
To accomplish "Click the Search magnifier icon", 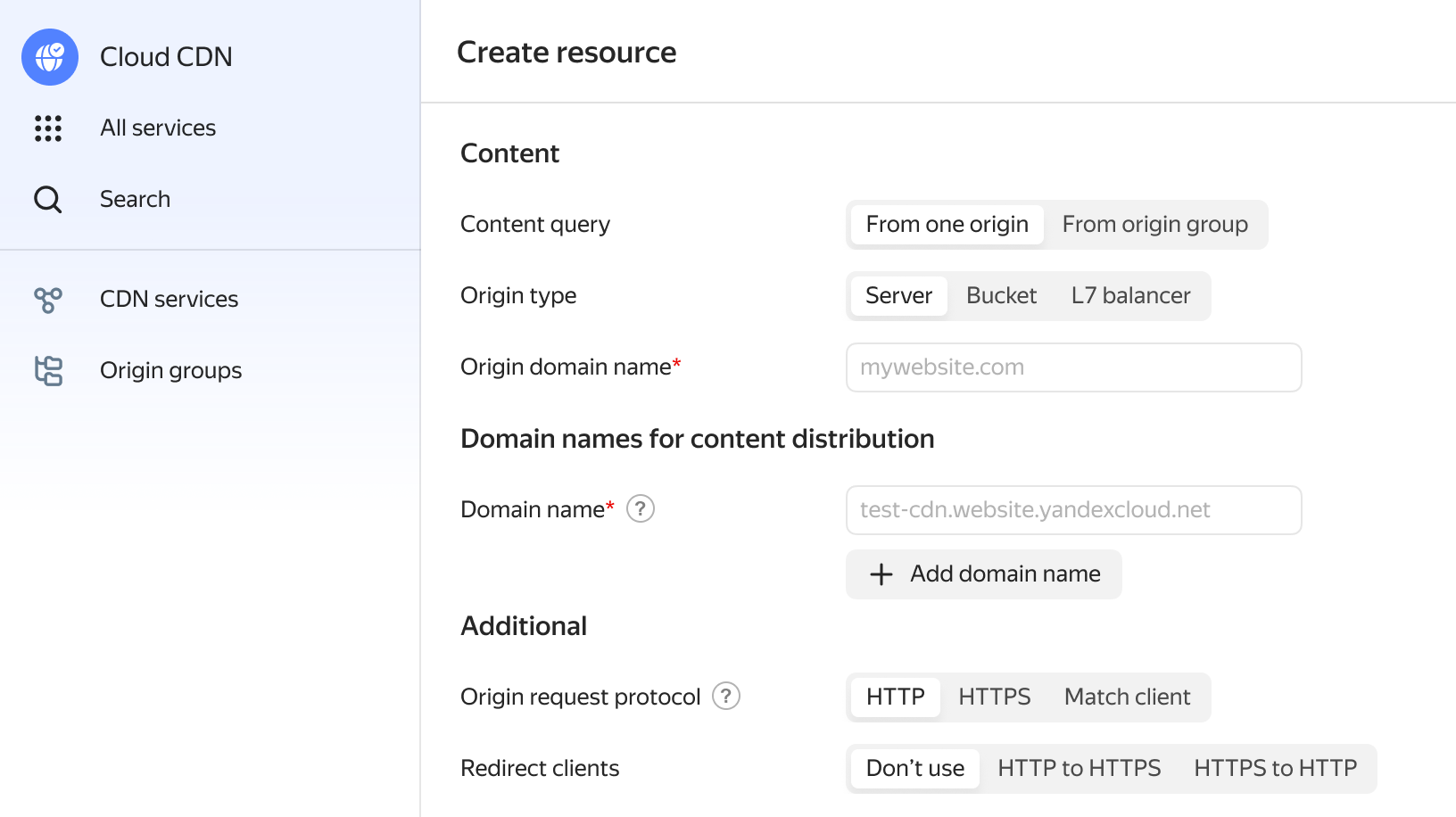I will [47, 199].
